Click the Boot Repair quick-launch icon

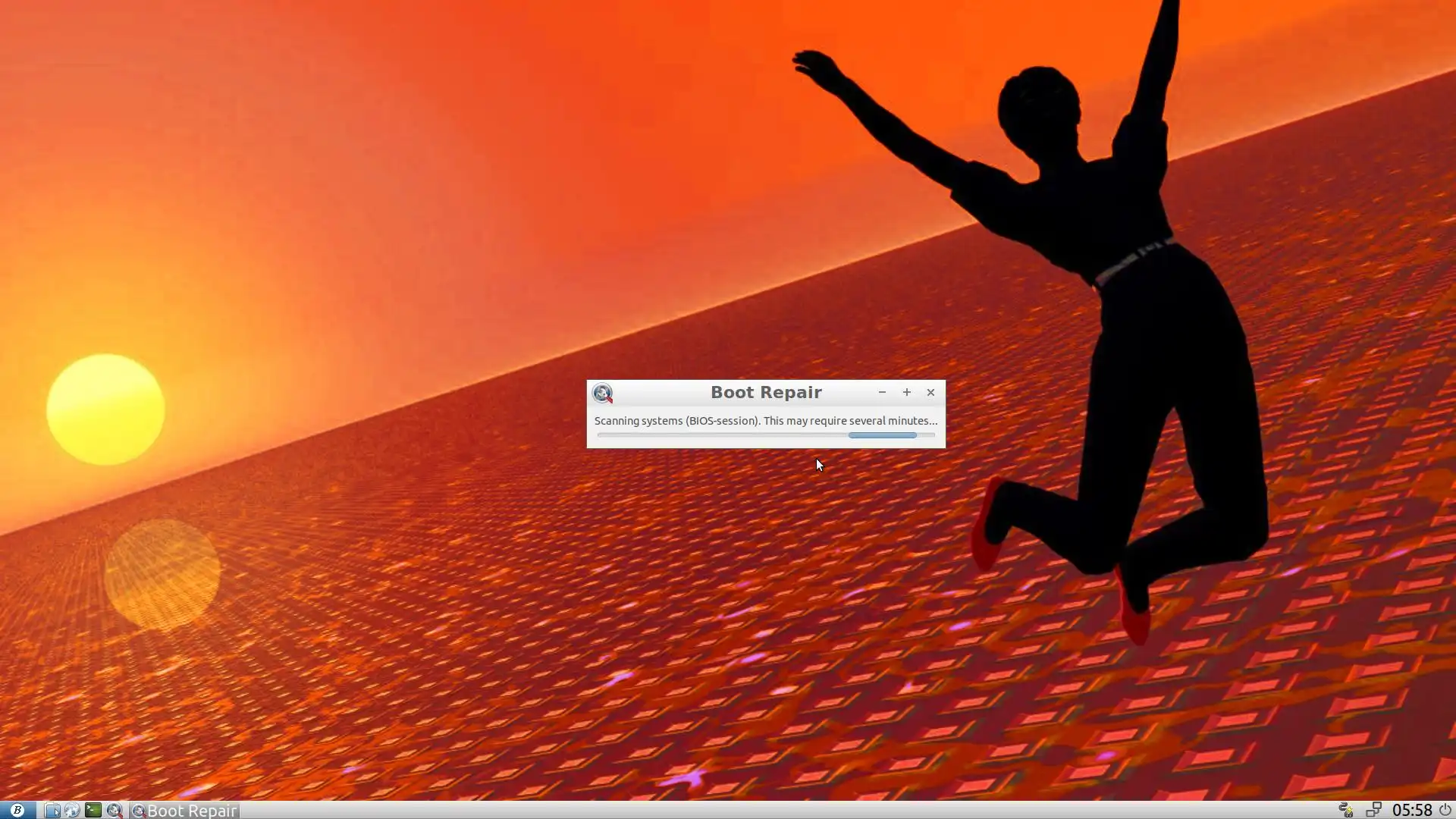pyautogui.click(x=114, y=810)
